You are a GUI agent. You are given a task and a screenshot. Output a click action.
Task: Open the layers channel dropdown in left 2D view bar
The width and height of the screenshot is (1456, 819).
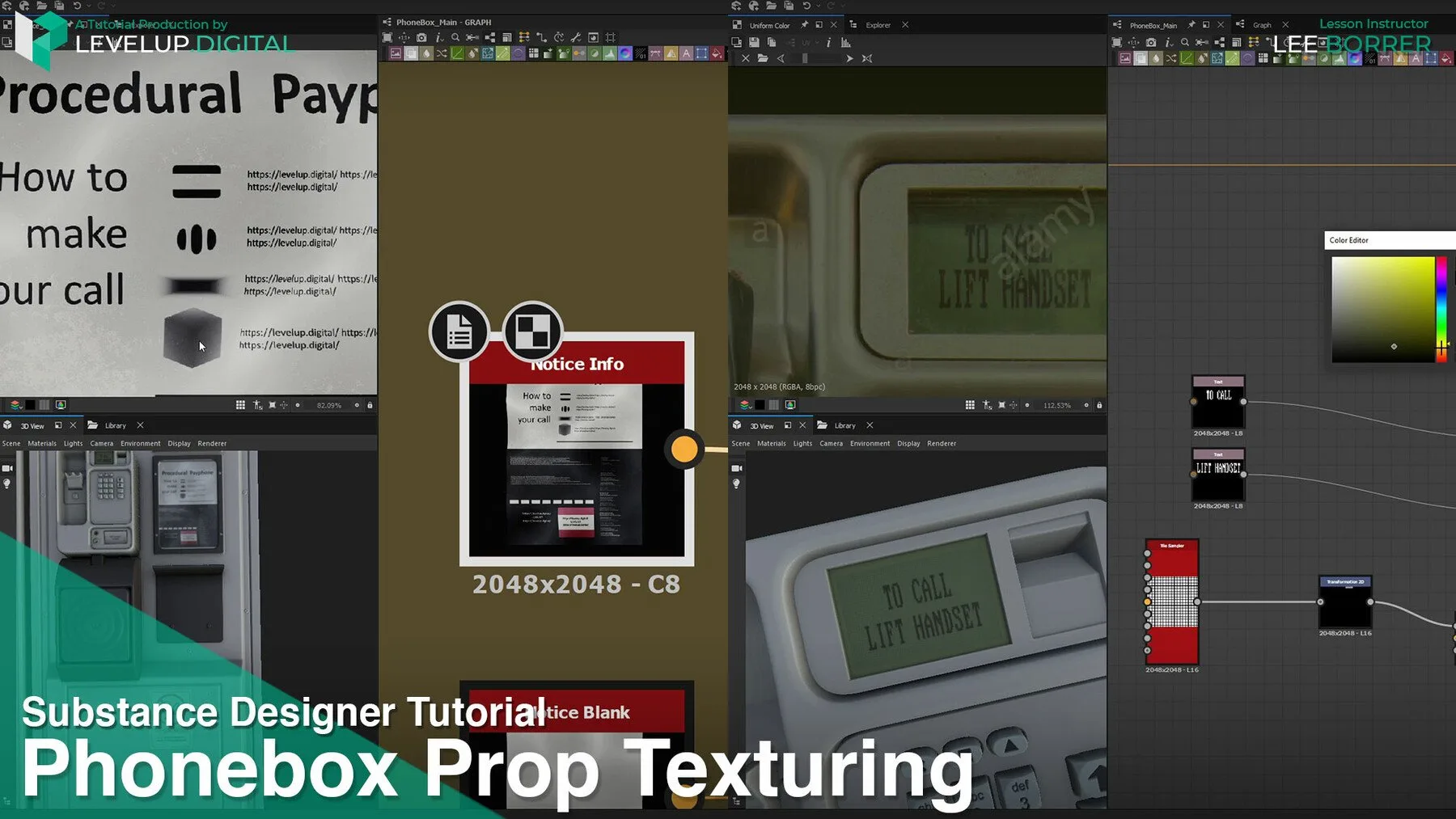coord(15,405)
